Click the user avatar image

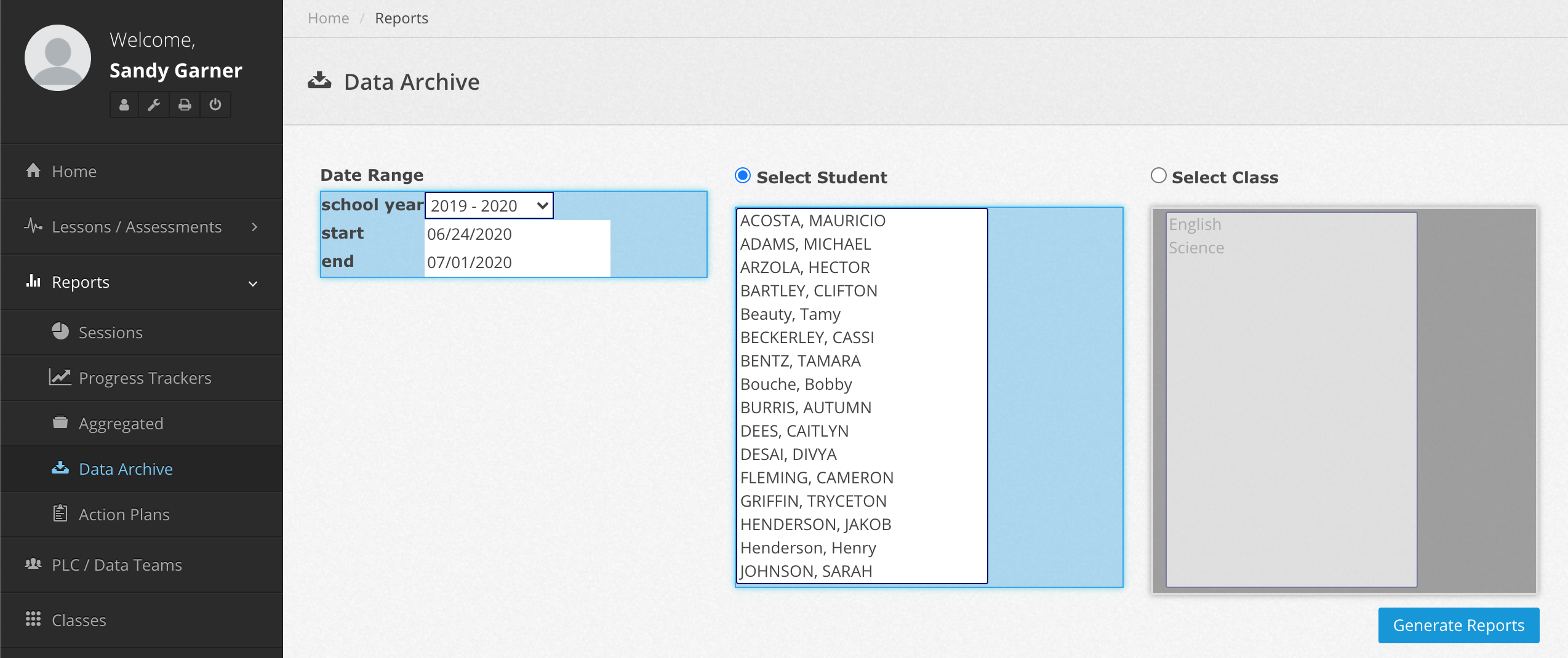58,58
